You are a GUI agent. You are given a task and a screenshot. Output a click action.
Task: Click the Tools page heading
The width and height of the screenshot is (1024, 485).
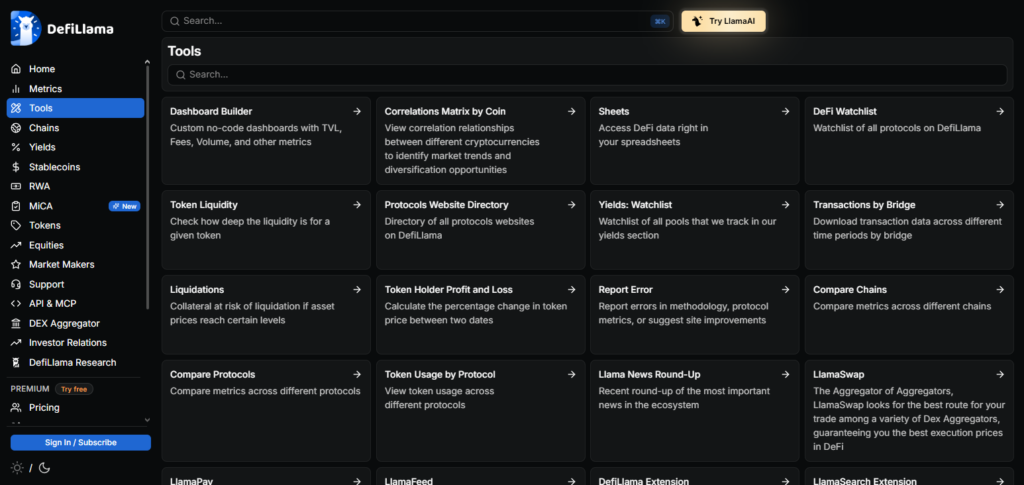[184, 52]
